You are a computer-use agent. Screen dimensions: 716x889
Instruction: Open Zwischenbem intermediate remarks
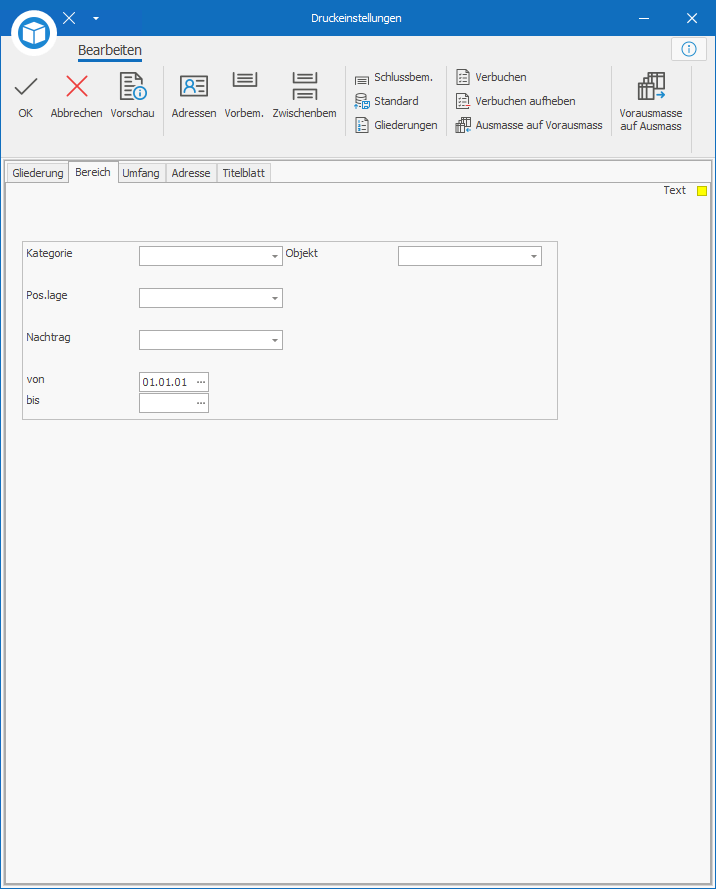click(304, 96)
